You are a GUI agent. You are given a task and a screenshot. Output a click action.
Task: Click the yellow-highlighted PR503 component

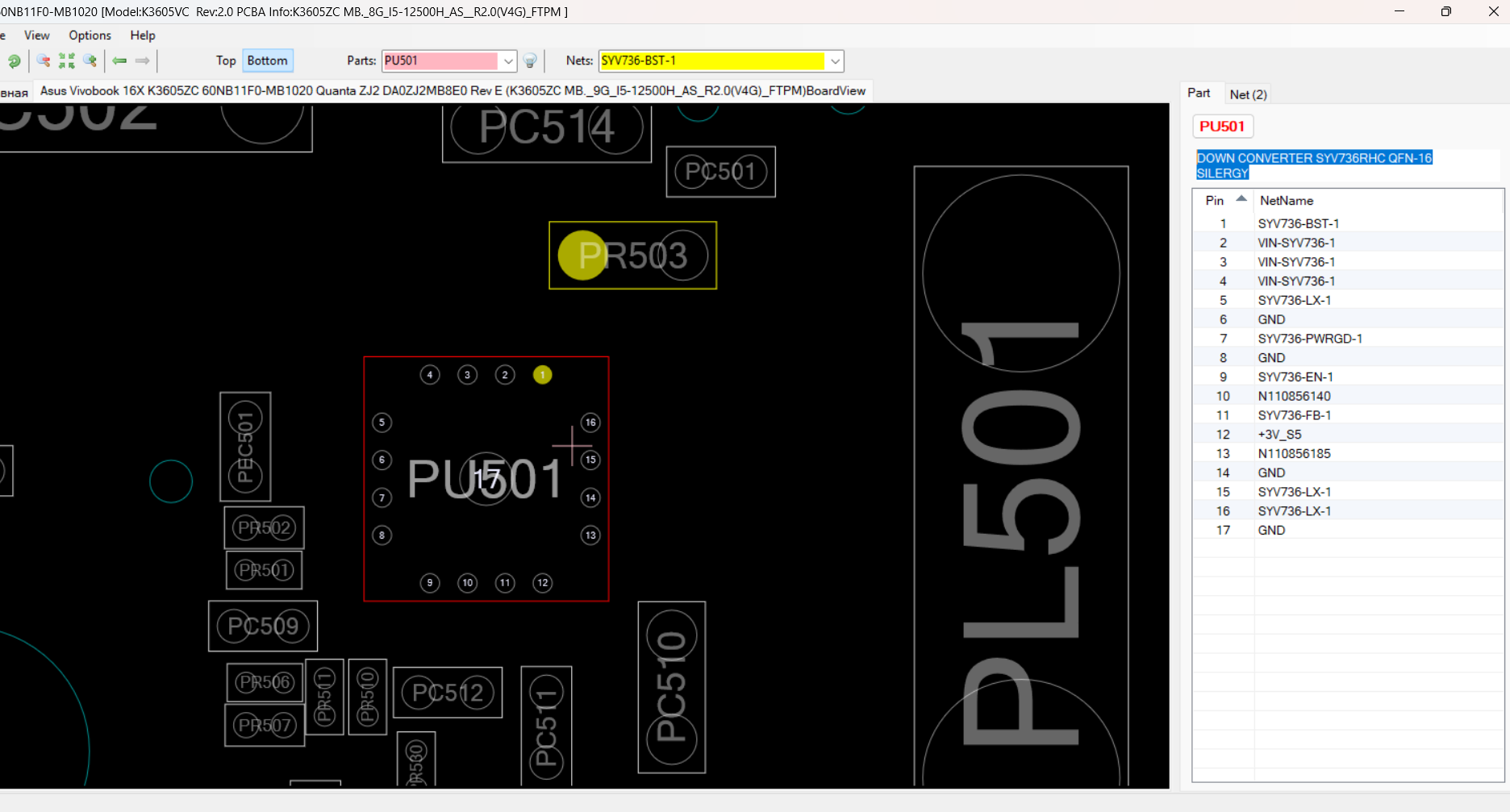[x=633, y=256]
